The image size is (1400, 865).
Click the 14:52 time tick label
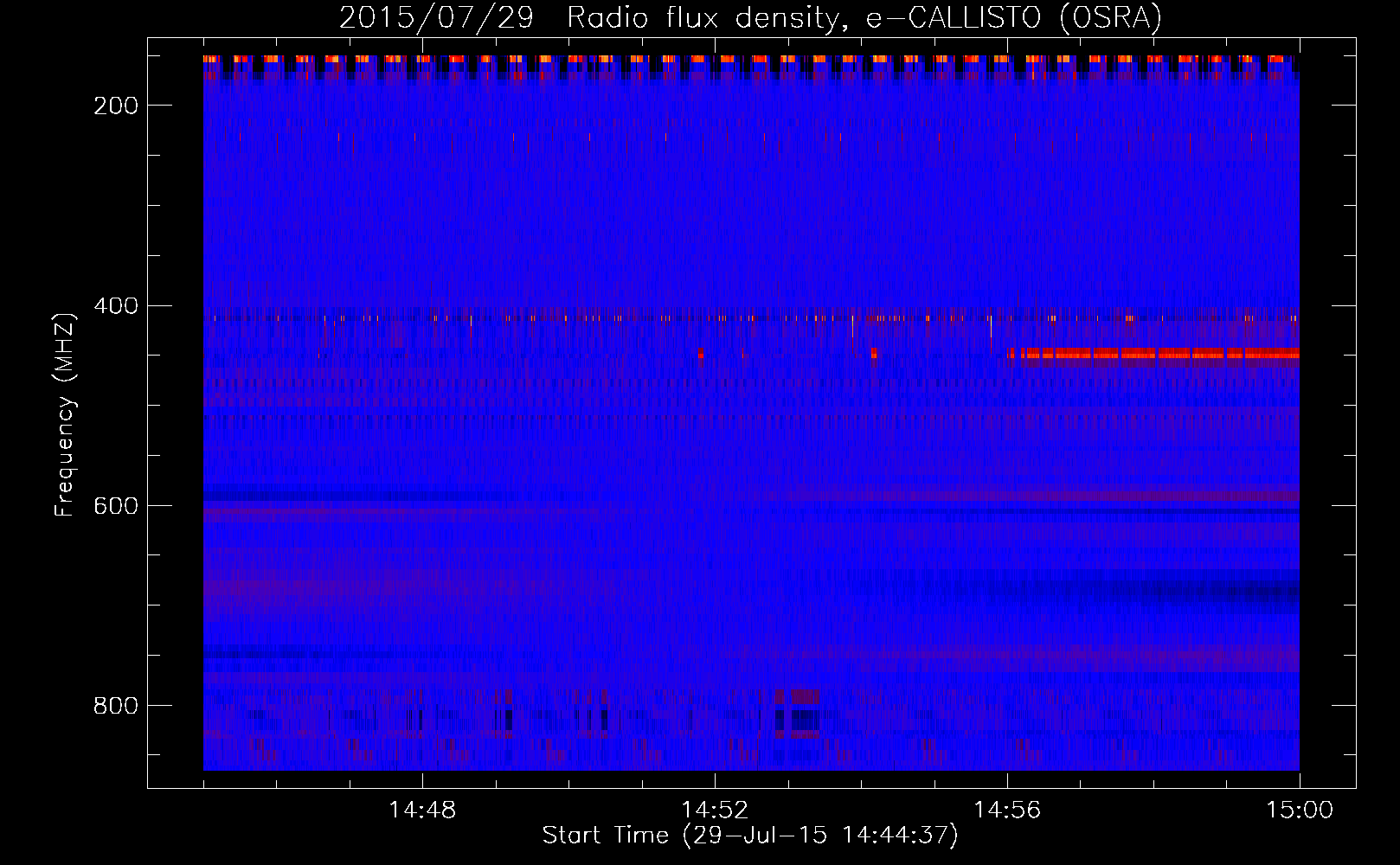click(715, 811)
